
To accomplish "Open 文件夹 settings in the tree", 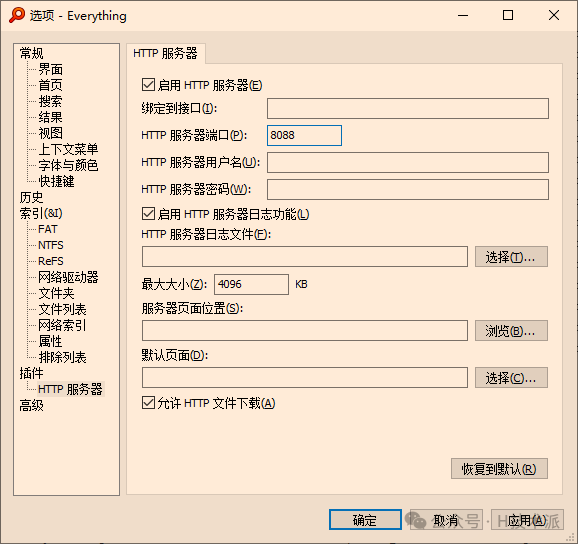I will [x=56, y=293].
